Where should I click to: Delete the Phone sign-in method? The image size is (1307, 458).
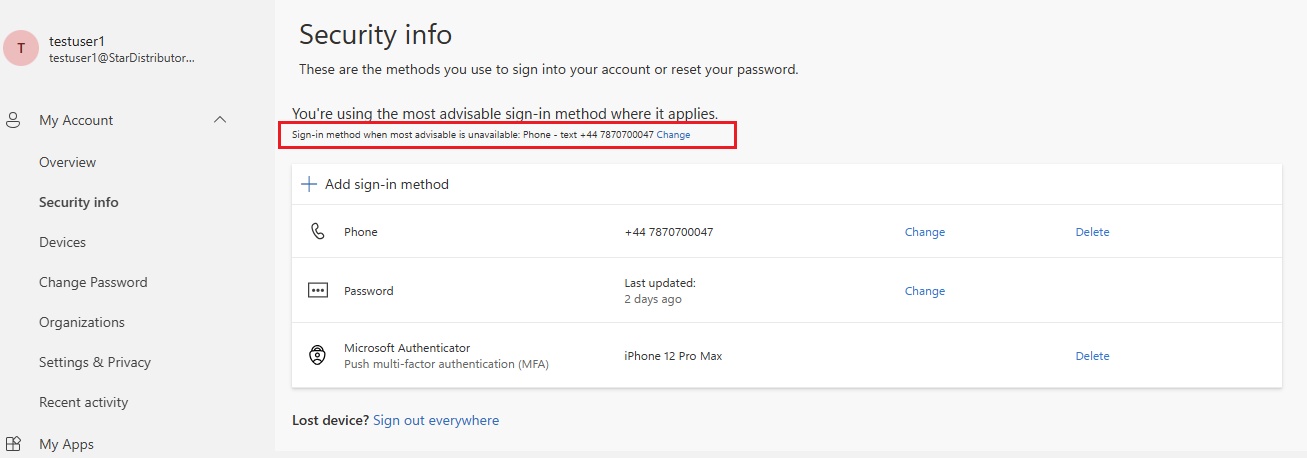(1092, 232)
